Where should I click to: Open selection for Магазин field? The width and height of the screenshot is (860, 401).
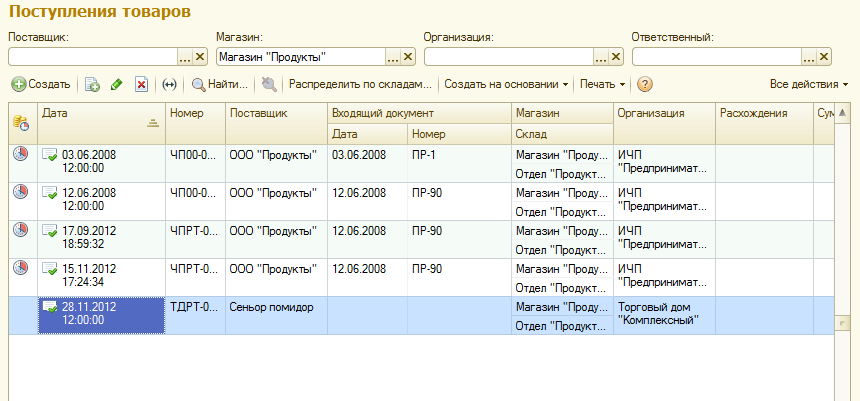point(393,57)
